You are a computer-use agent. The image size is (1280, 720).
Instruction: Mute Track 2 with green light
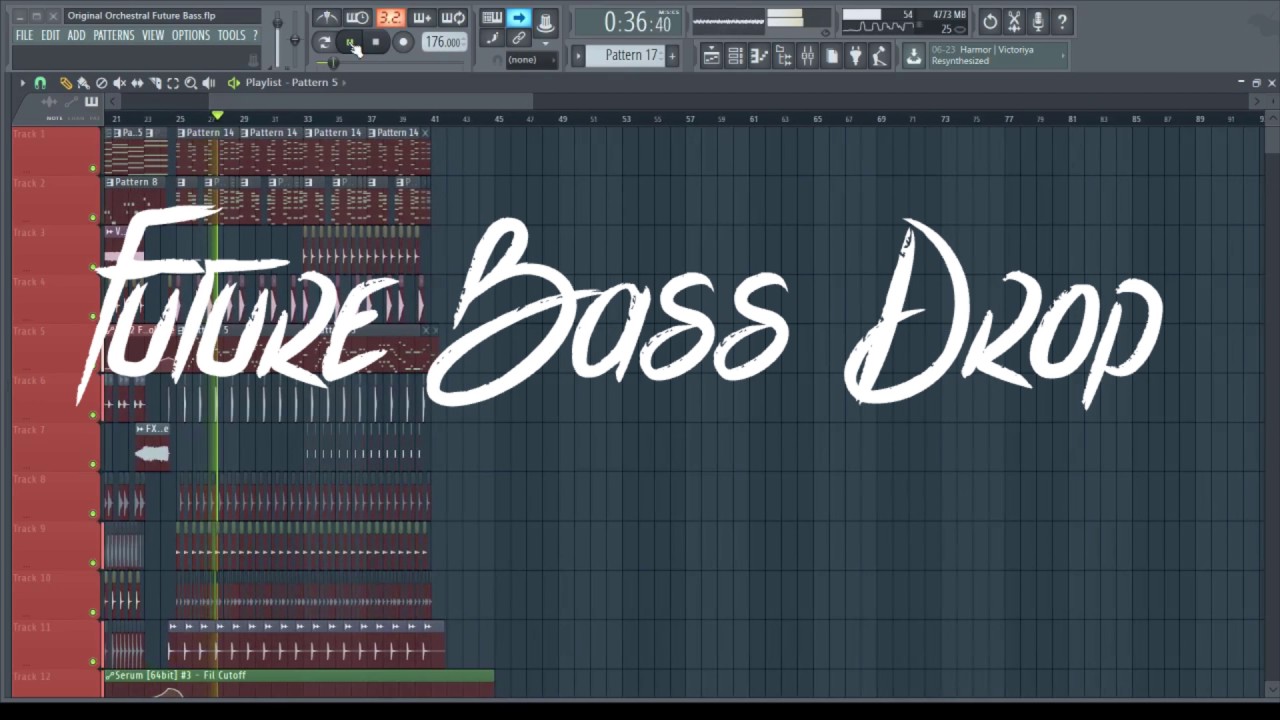click(93, 217)
